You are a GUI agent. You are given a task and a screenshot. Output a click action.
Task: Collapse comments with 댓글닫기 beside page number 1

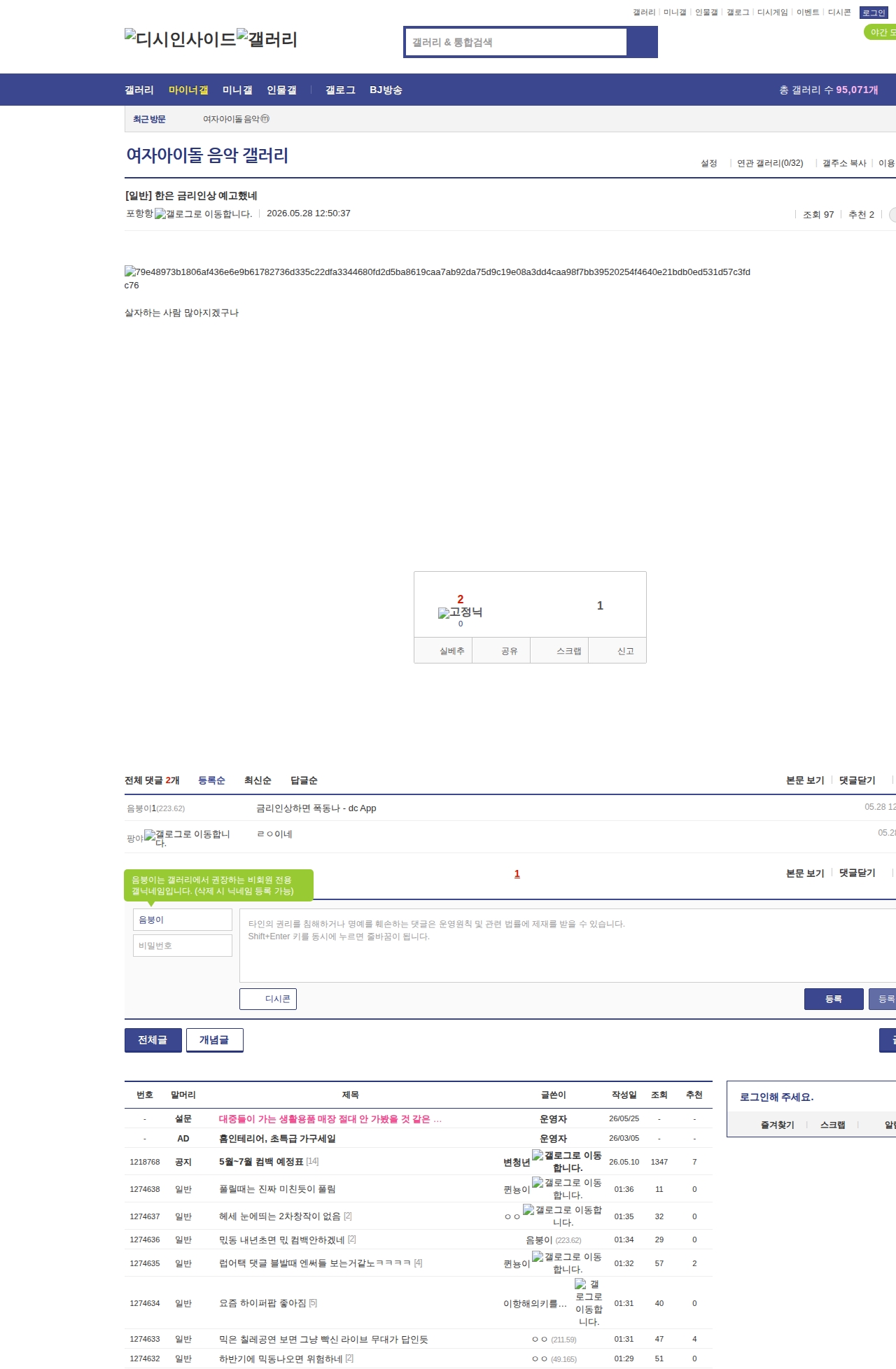[857, 873]
